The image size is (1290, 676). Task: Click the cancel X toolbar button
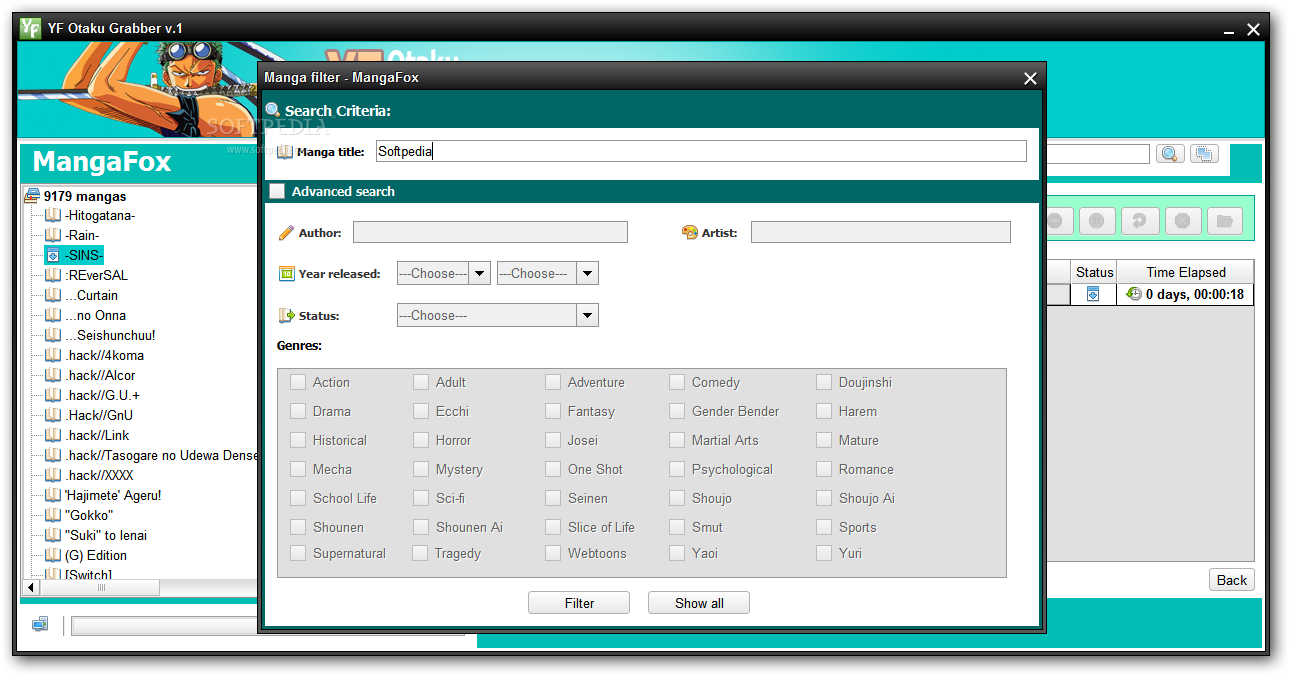pyautogui.click(x=1182, y=221)
